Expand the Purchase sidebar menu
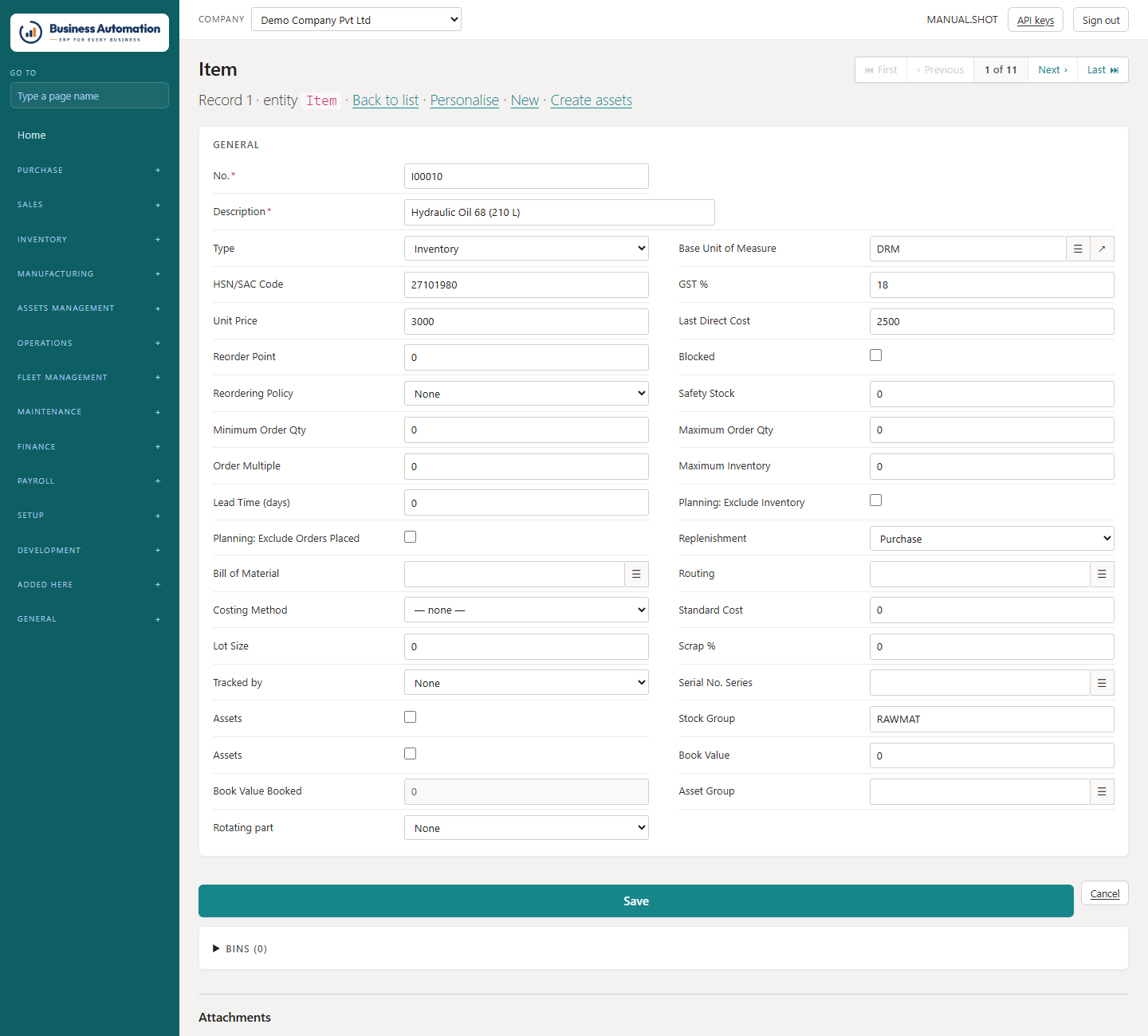 [x=89, y=171]
